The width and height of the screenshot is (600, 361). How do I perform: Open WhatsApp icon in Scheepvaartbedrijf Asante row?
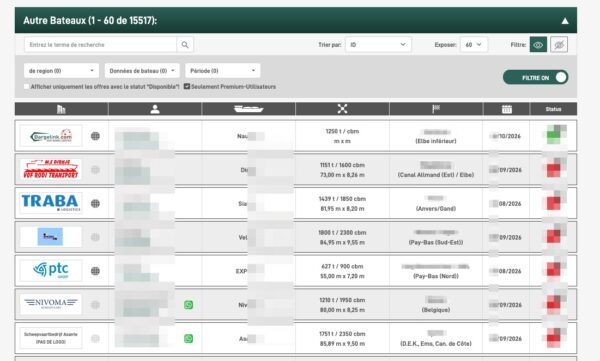(x=188, y=338)
